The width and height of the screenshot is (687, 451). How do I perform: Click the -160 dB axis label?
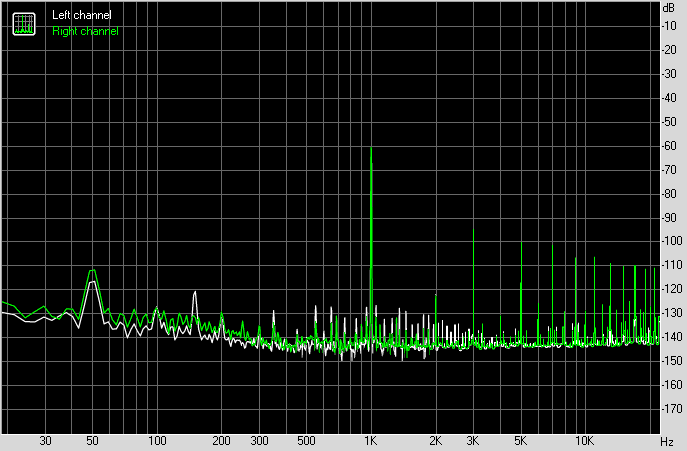[672, 384]
